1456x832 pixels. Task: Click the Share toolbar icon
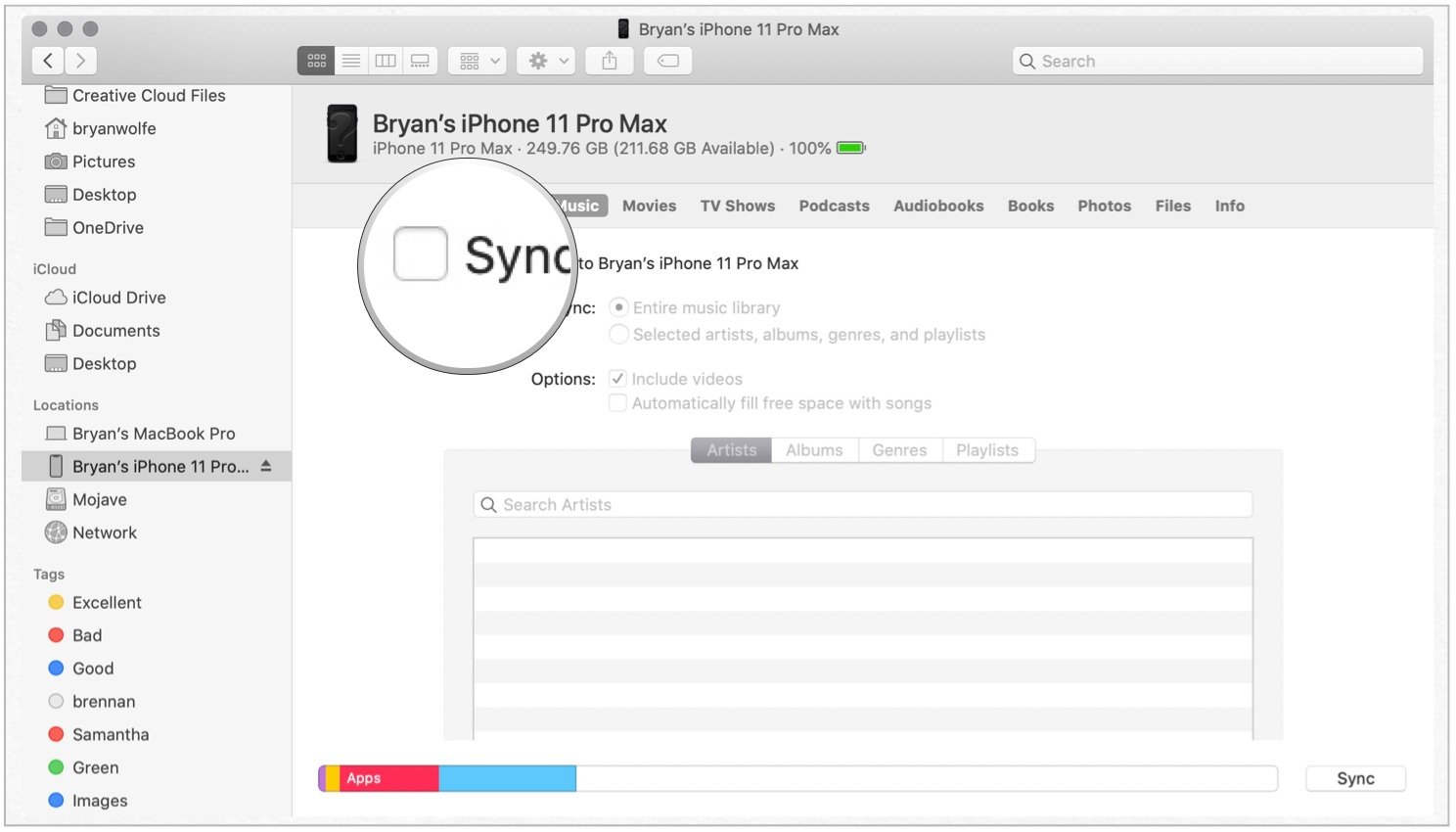click(x=610, y=61)
